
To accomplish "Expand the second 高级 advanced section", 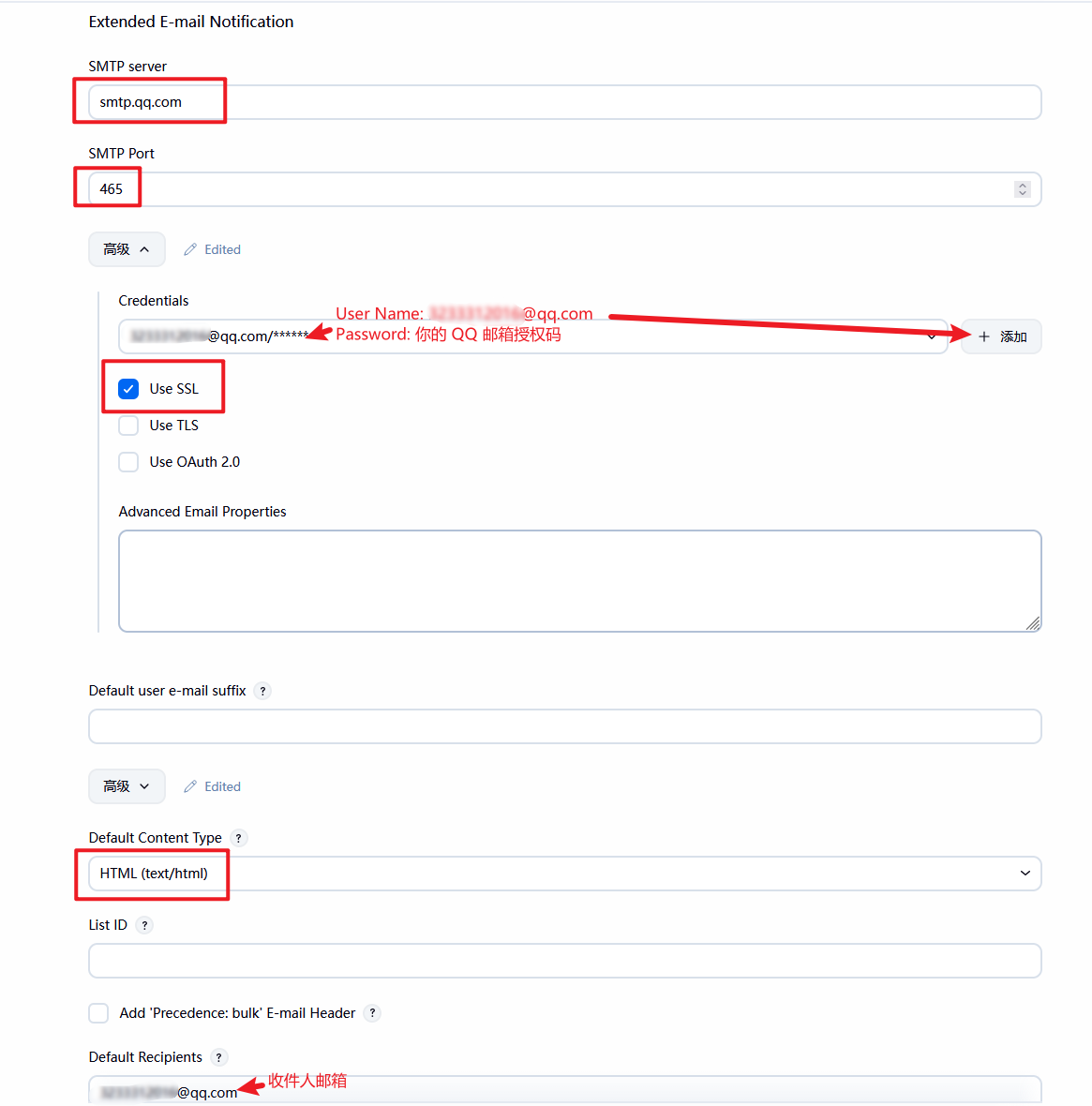I will 127,786.
